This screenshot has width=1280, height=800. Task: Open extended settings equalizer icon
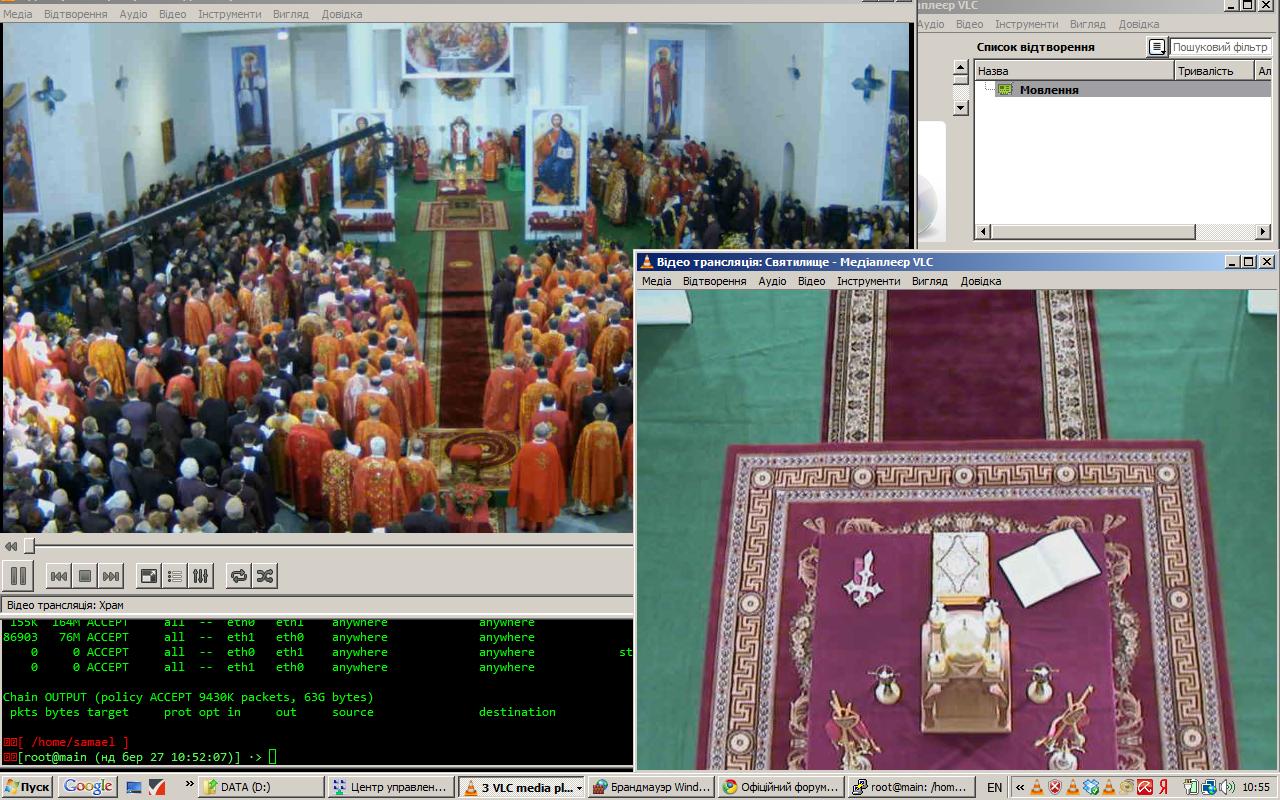click(x=201, y=576)
